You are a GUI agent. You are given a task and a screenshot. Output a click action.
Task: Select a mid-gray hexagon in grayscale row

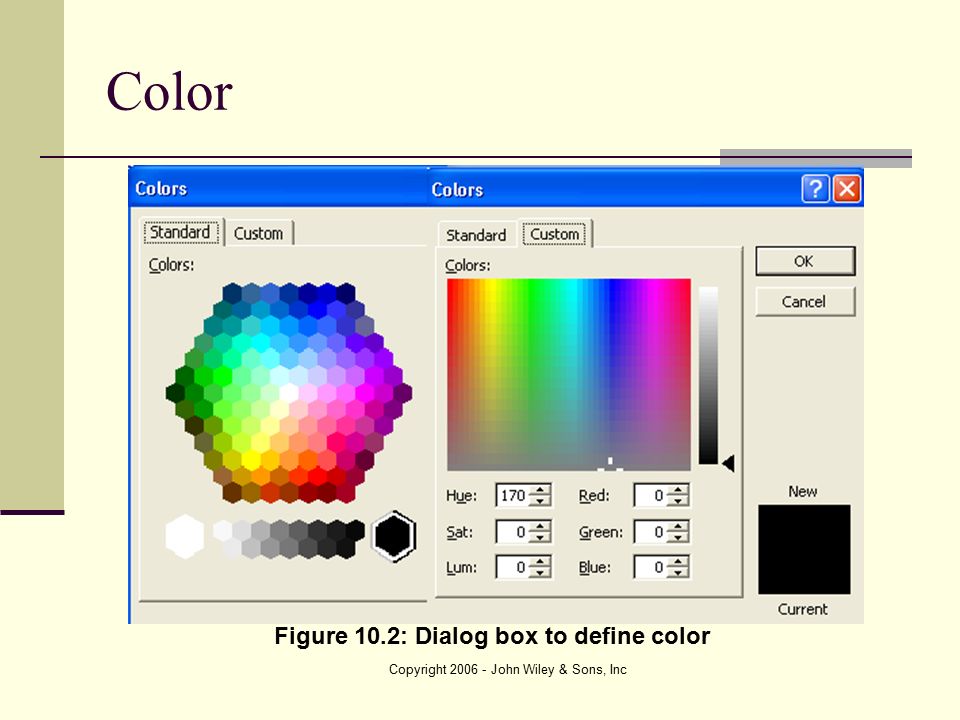tap(280, 530)
